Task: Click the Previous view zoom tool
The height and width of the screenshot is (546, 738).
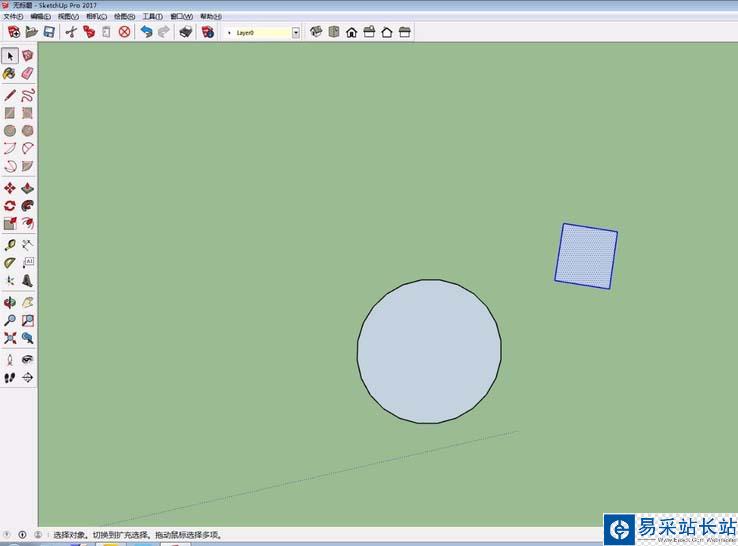Action: [27, 338]
